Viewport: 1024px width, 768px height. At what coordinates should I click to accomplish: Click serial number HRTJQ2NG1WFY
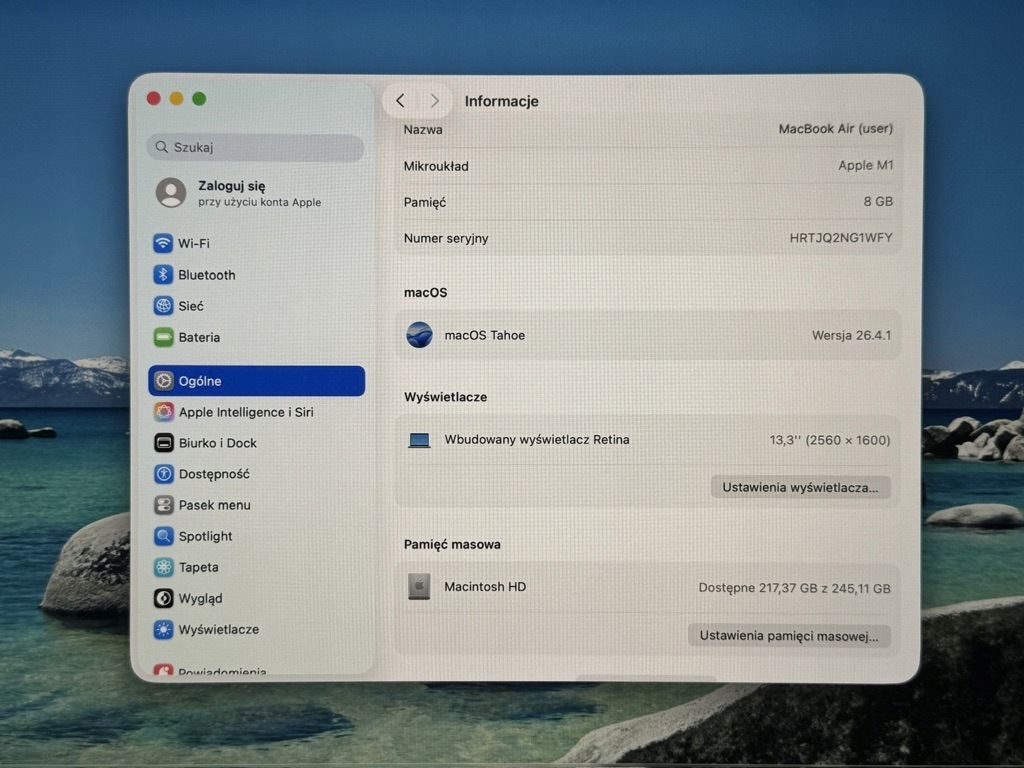840,238
